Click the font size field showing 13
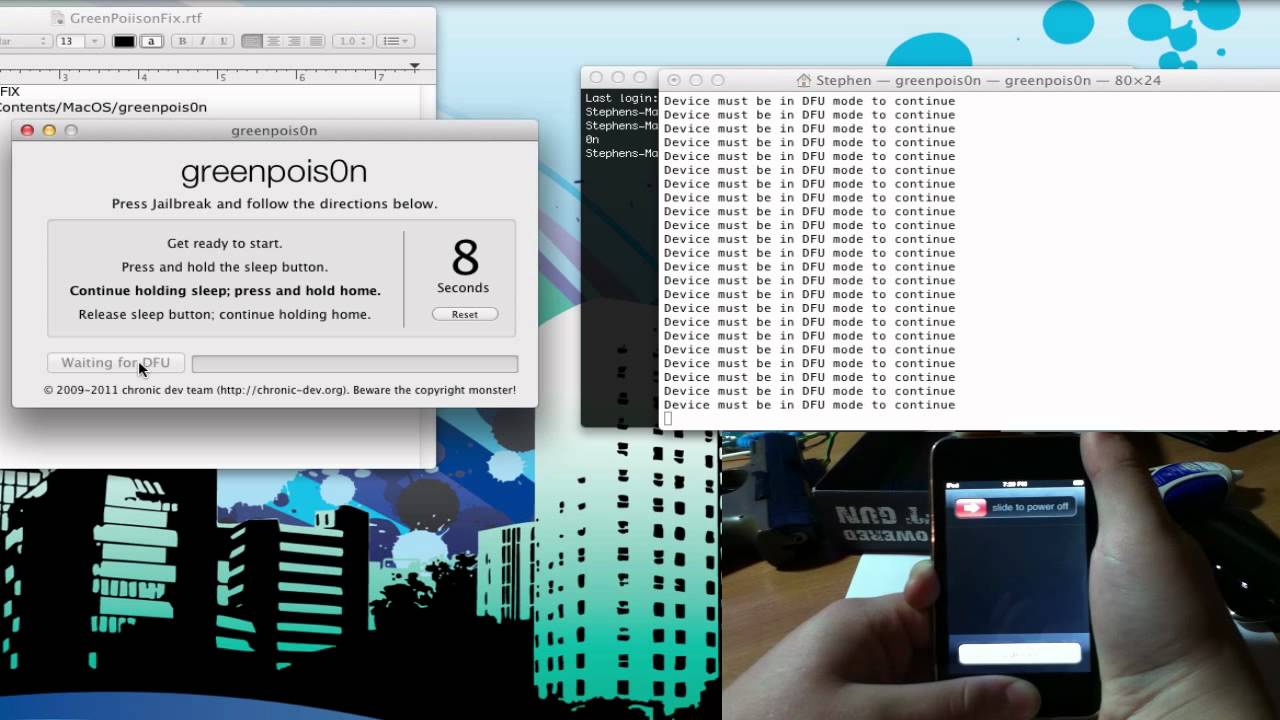The image size is (1280, 720). point(72,41)
